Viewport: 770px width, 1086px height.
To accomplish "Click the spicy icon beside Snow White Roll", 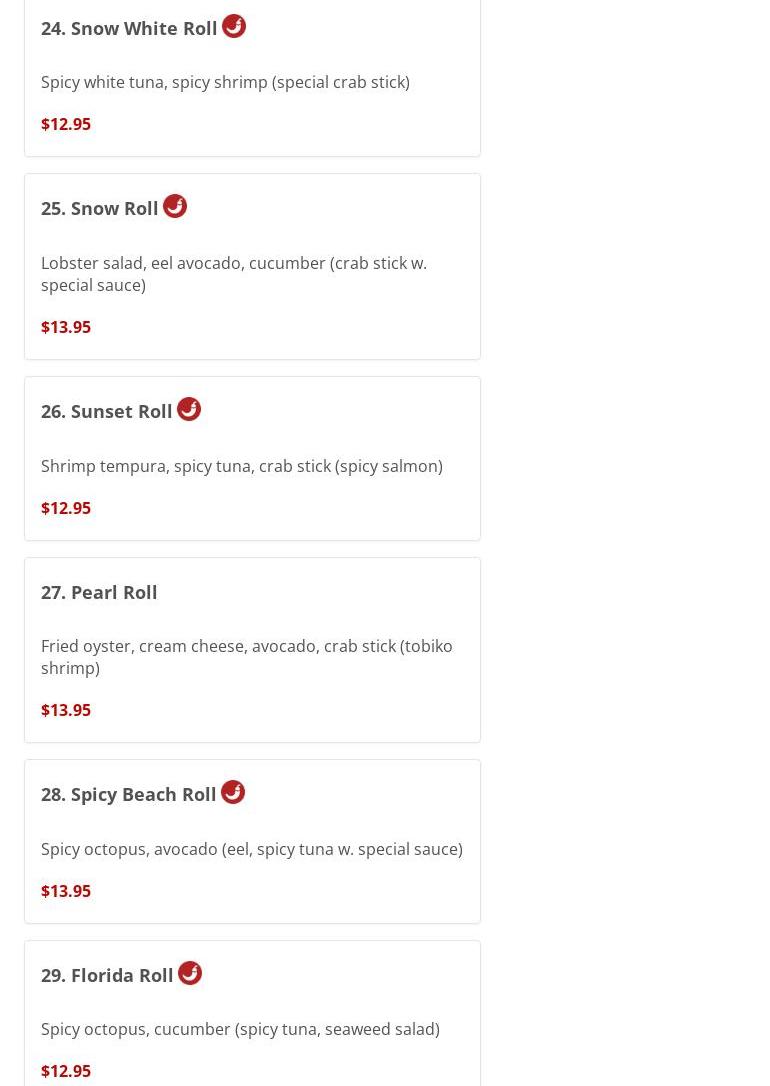I will pyautogui.click(x=233, y=26).
